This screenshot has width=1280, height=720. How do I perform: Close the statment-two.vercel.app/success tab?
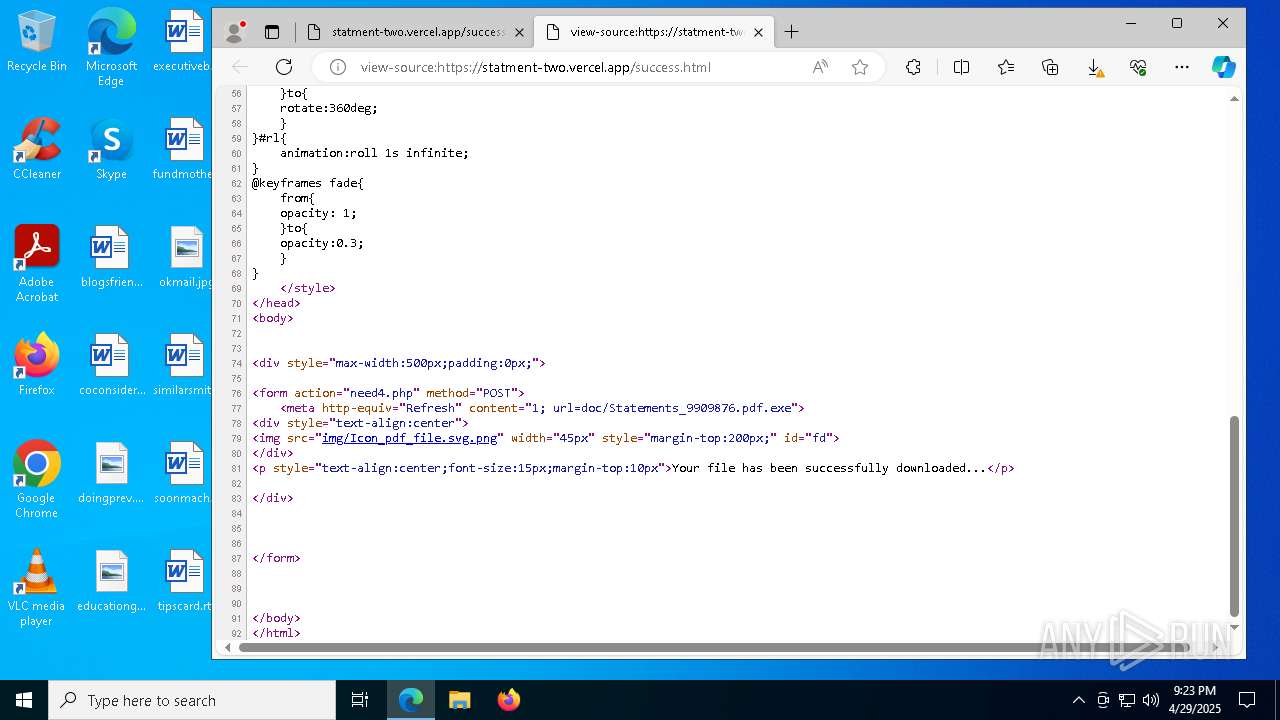coord(519,32)
